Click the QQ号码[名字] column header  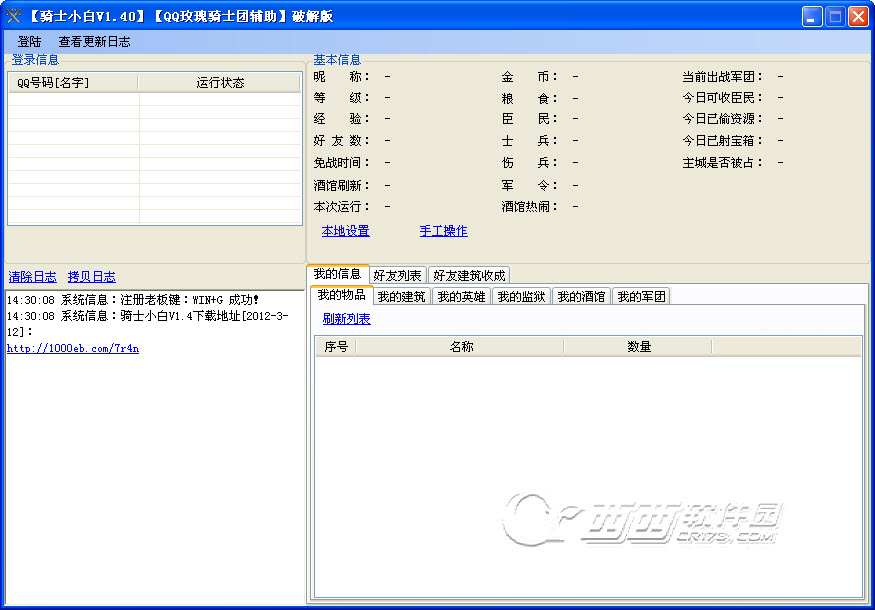tap(73, 83)
